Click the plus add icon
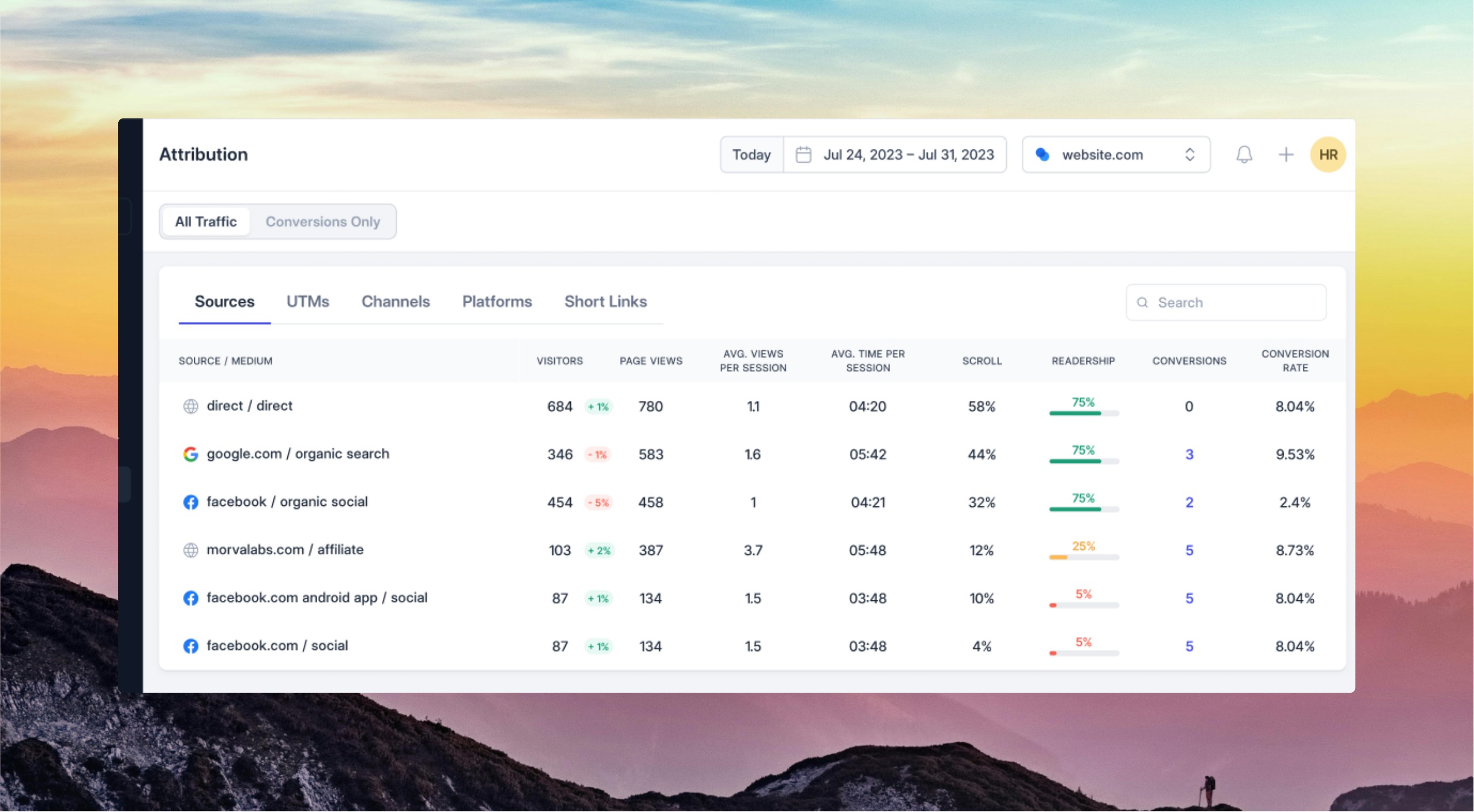1474x812 pixels. [1285, 155]
